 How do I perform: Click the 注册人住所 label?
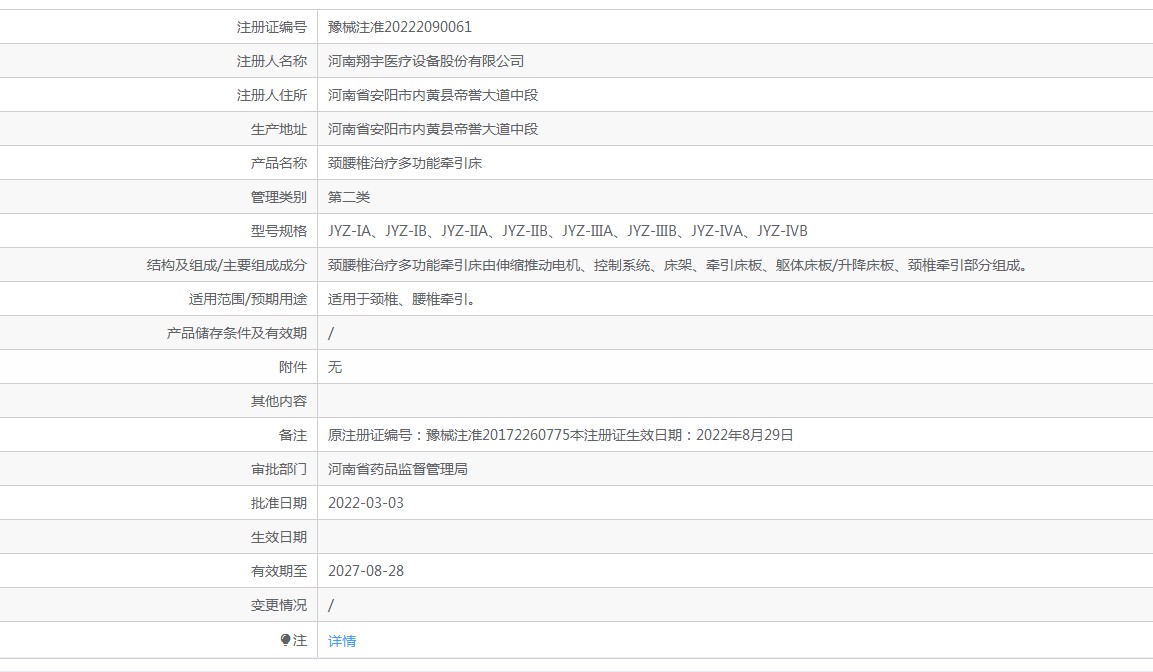coord(271,95)
